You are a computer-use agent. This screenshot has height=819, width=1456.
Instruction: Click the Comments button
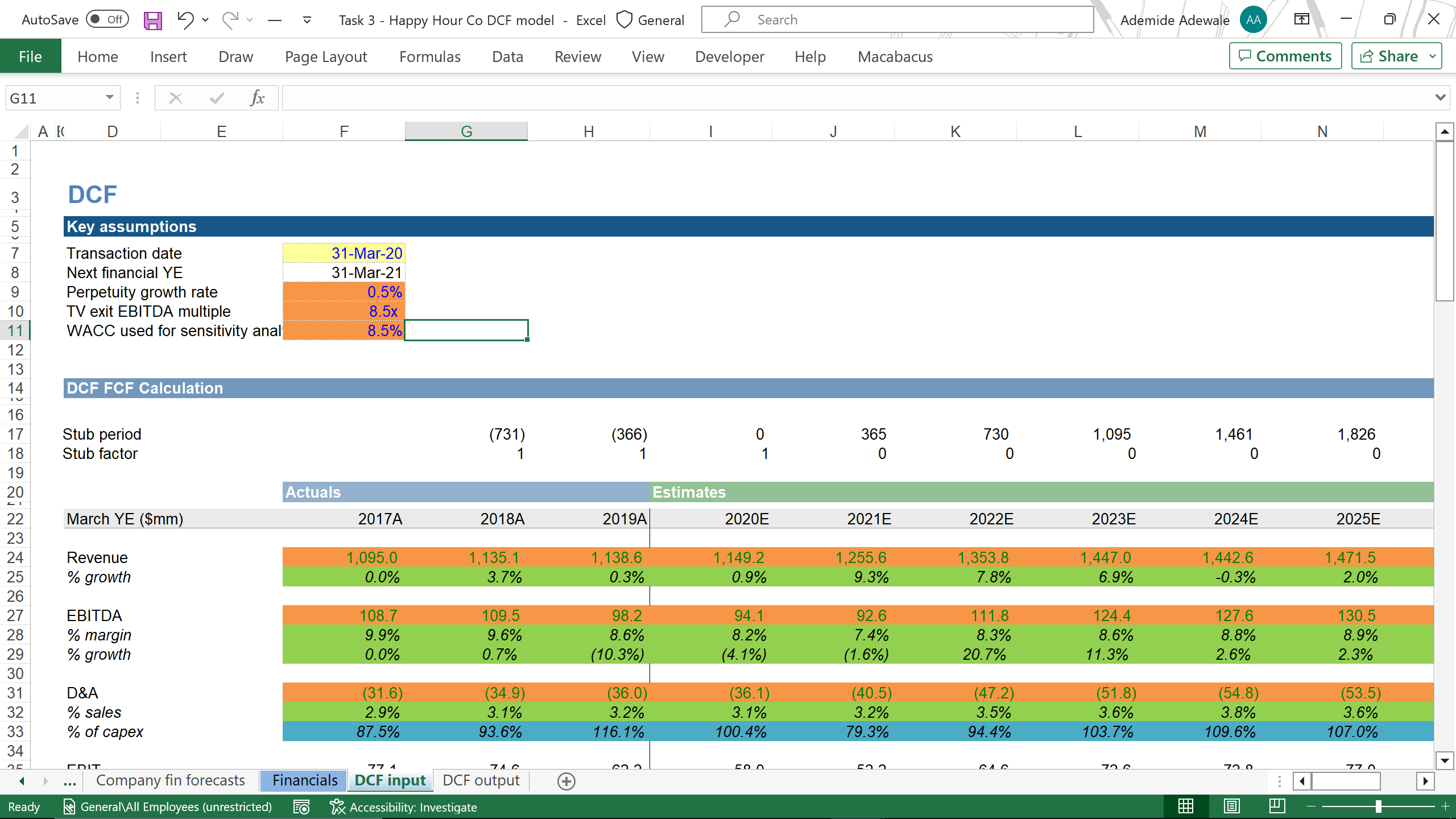tap(1285, 56)
